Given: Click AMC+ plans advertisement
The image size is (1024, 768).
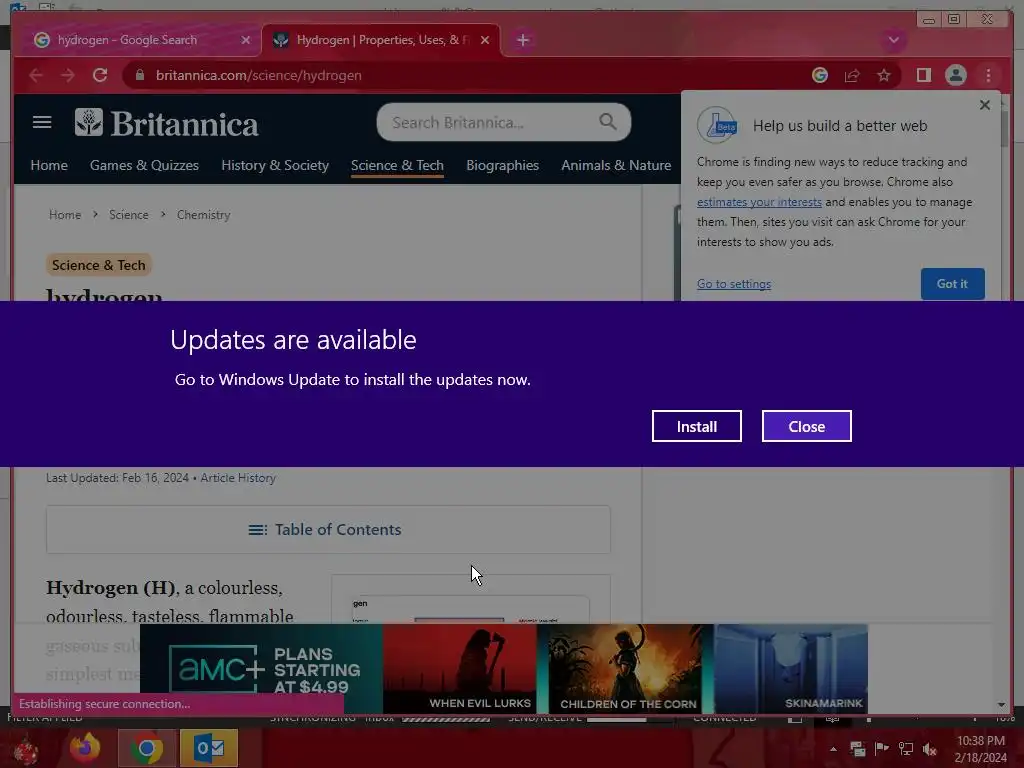Looking at the screenshot, I should [x=261, y=669].
